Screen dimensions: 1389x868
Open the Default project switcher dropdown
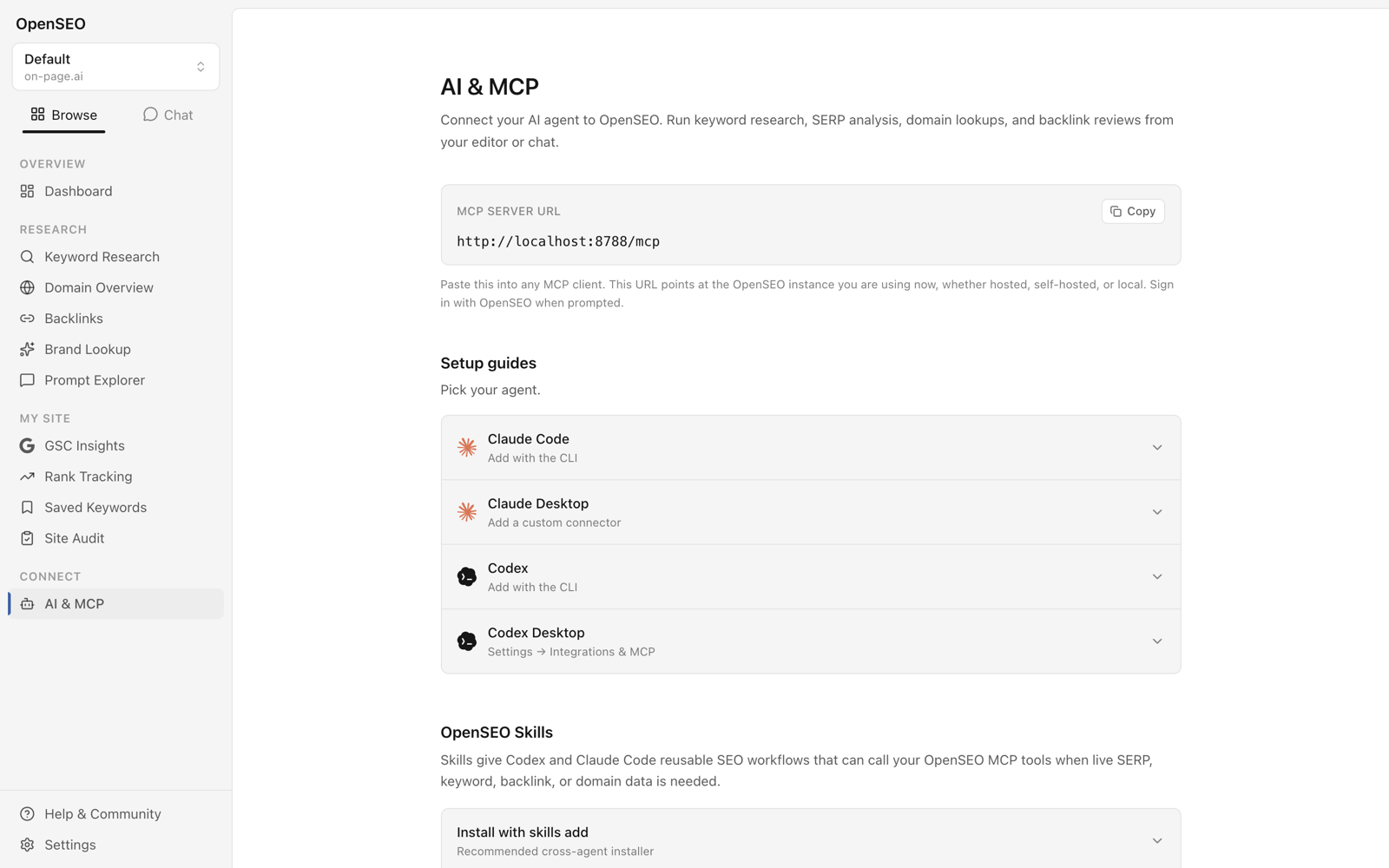coord(115,67)
